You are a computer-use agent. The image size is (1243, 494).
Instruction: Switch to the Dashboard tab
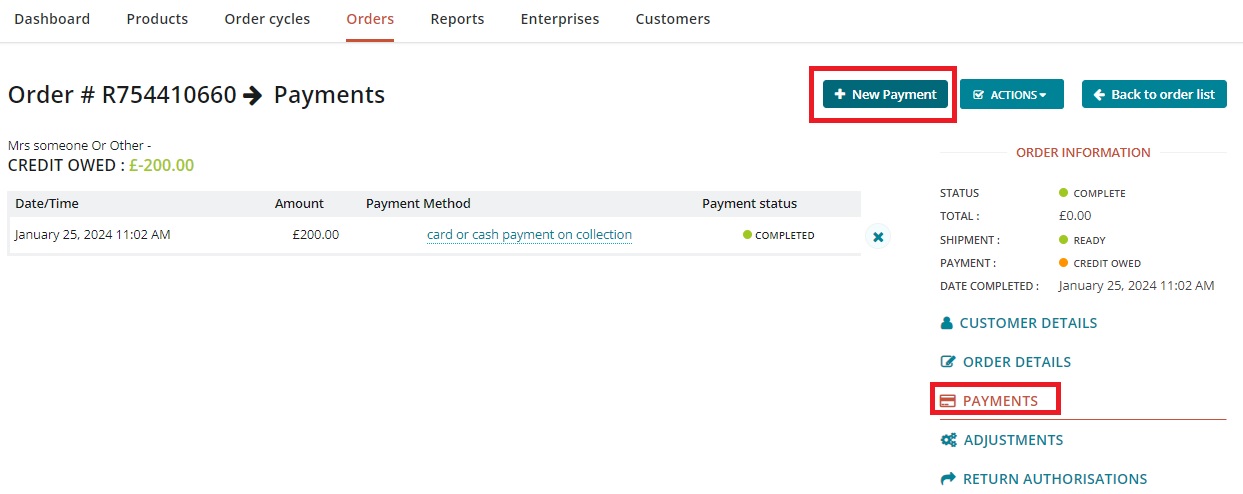pos(52,19)
